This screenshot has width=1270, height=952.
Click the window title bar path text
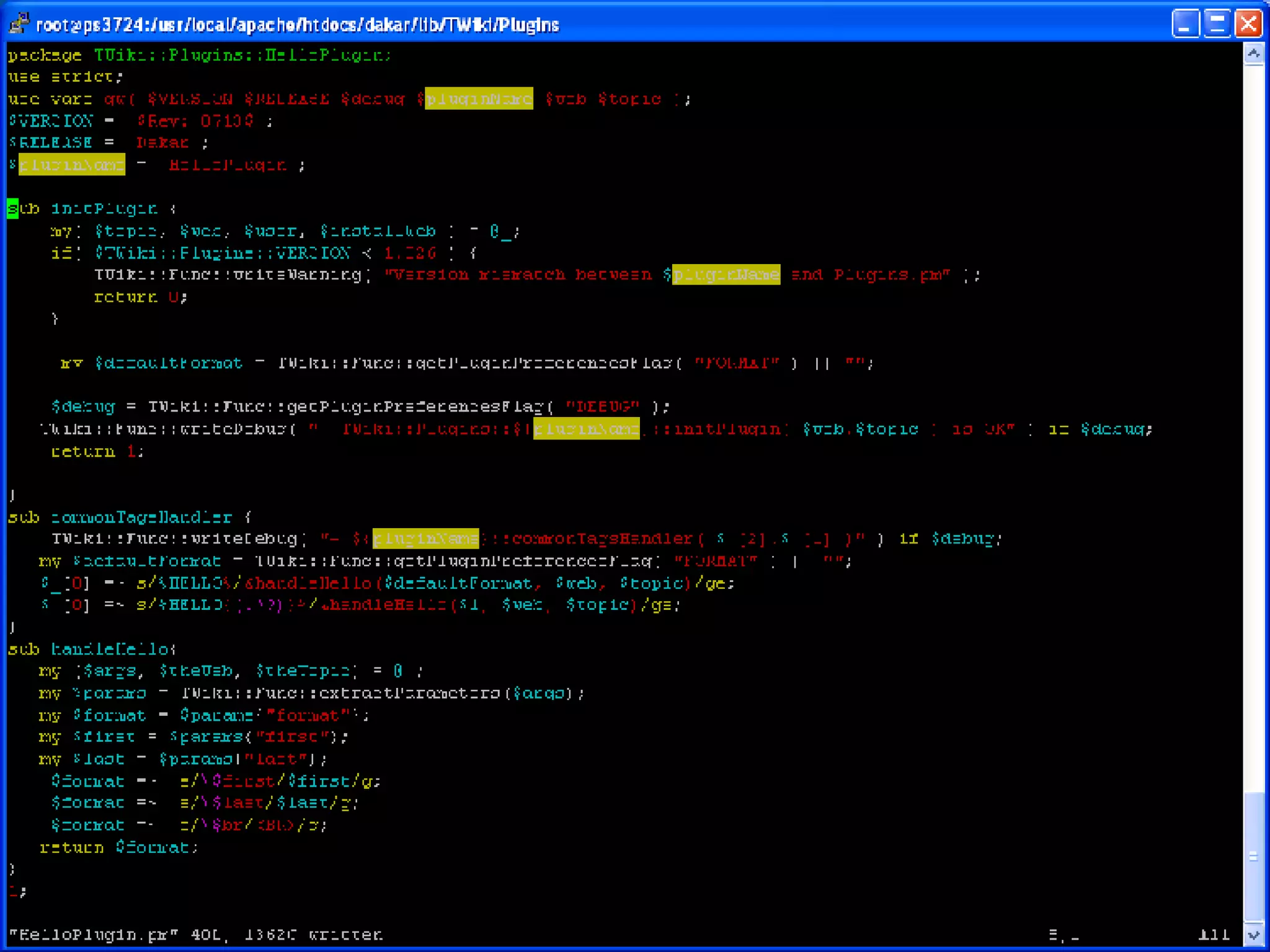coord(298,25)
